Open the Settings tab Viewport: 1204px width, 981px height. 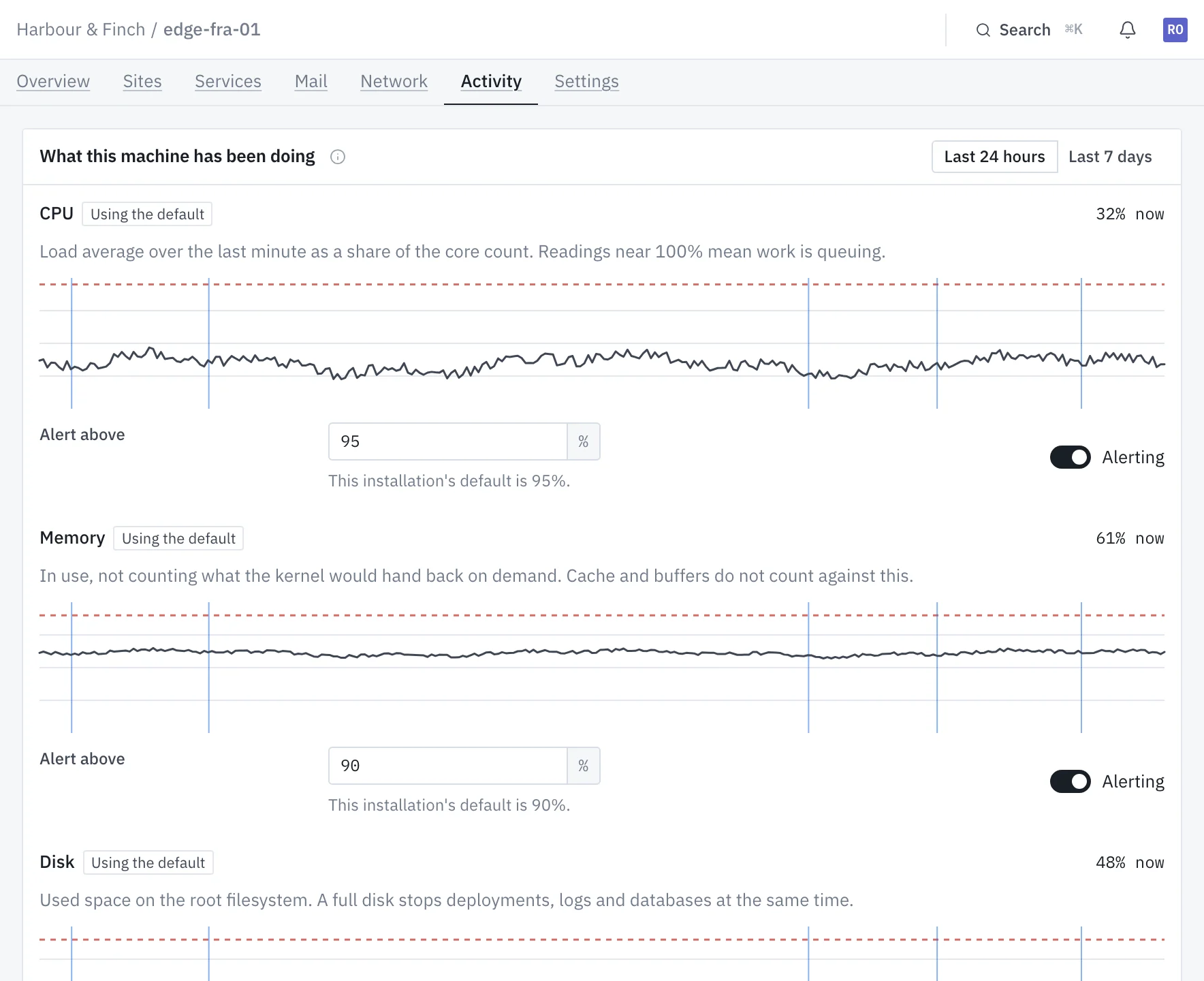click(586, 81)
